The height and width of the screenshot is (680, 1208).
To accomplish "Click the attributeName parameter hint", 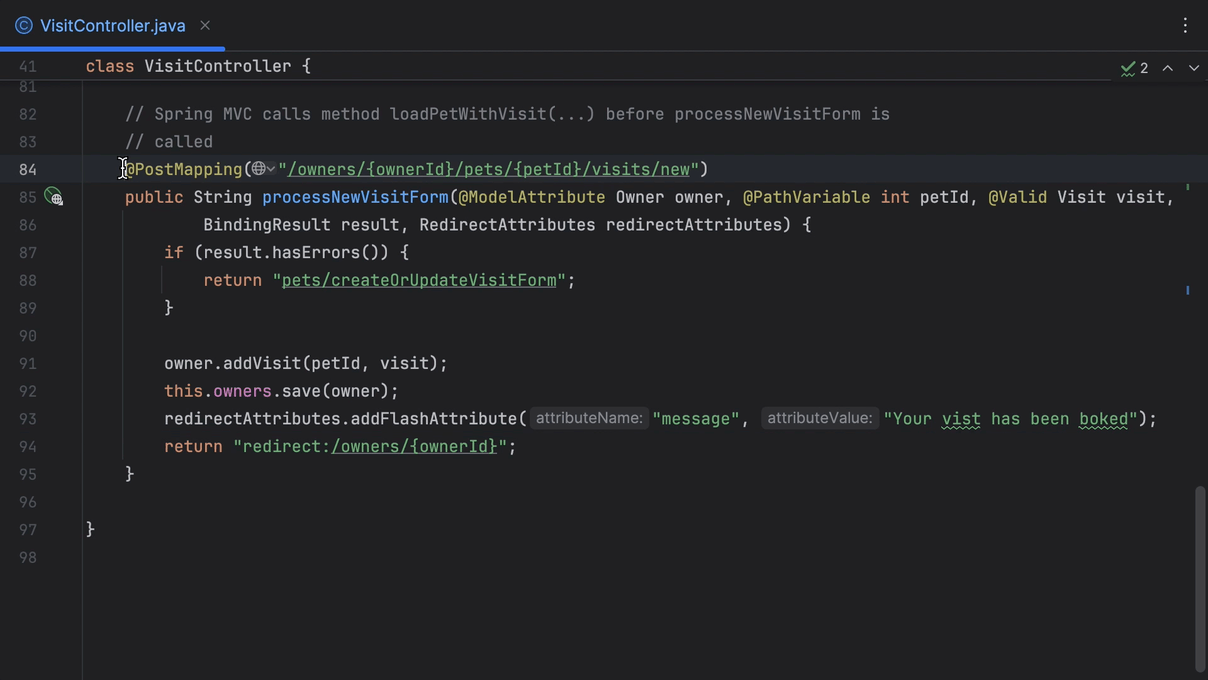I will point(589,418).
